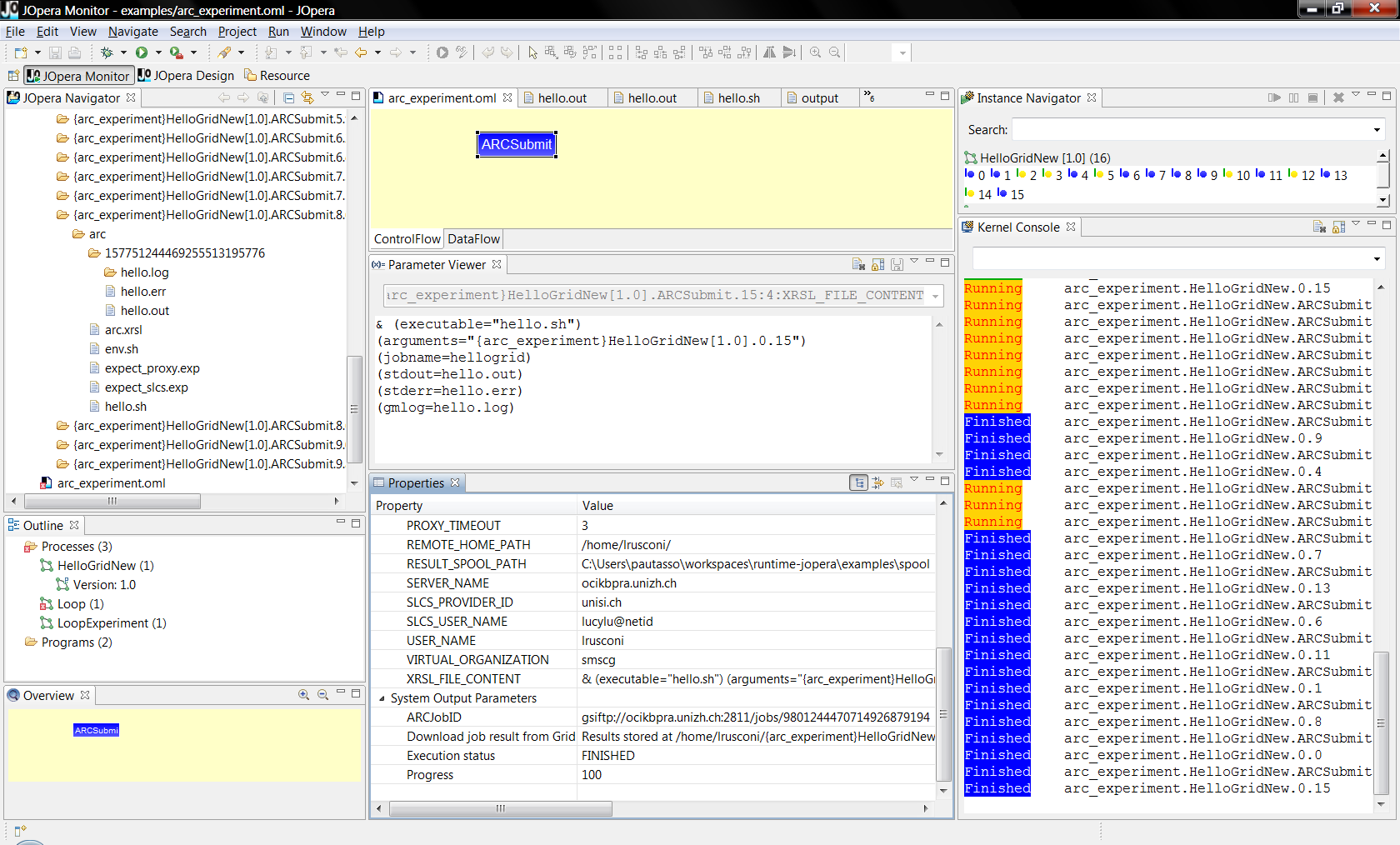Viewport: 1400px width, 845px height.
Task: Open the Instance Navigator view menu triangle
Action: point(1356,94)
